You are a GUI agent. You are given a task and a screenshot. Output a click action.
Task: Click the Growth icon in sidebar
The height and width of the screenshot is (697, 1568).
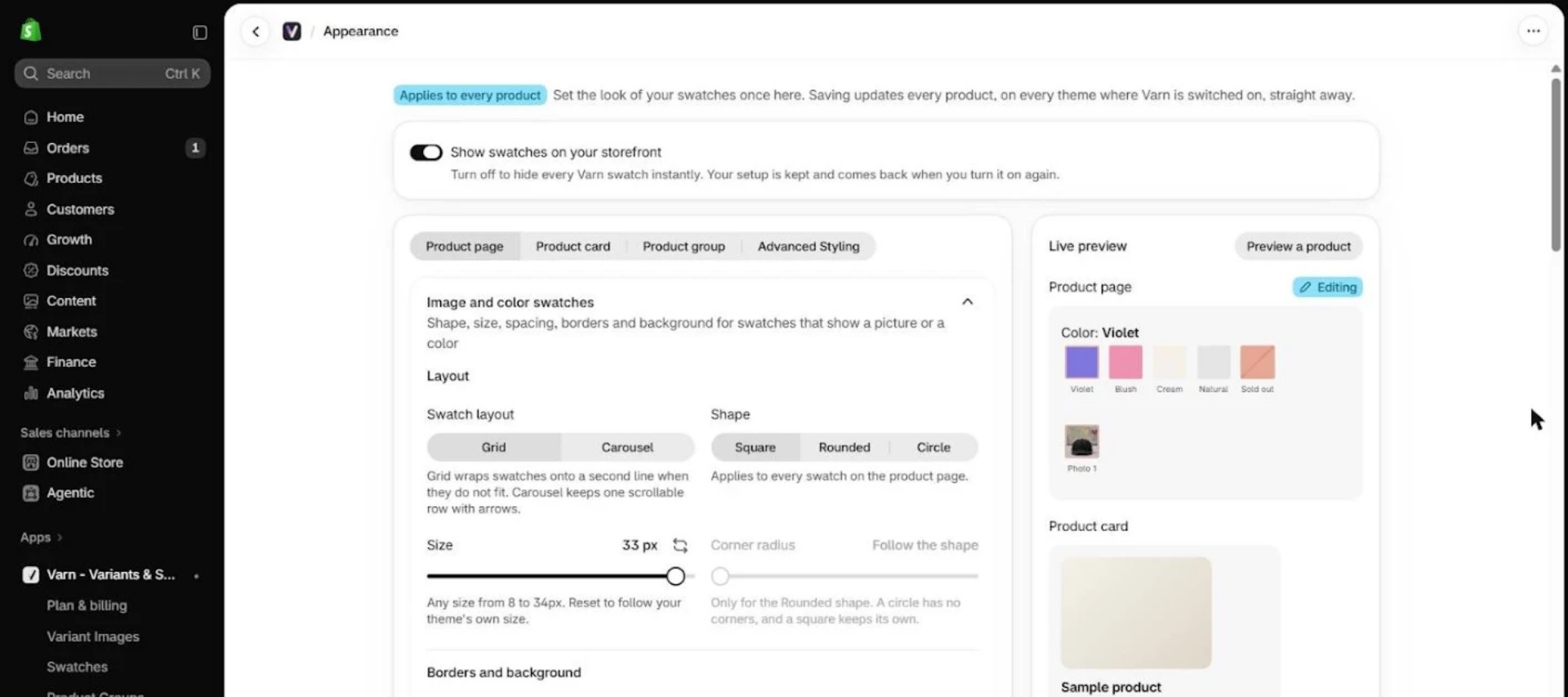[x=31, y=239]
